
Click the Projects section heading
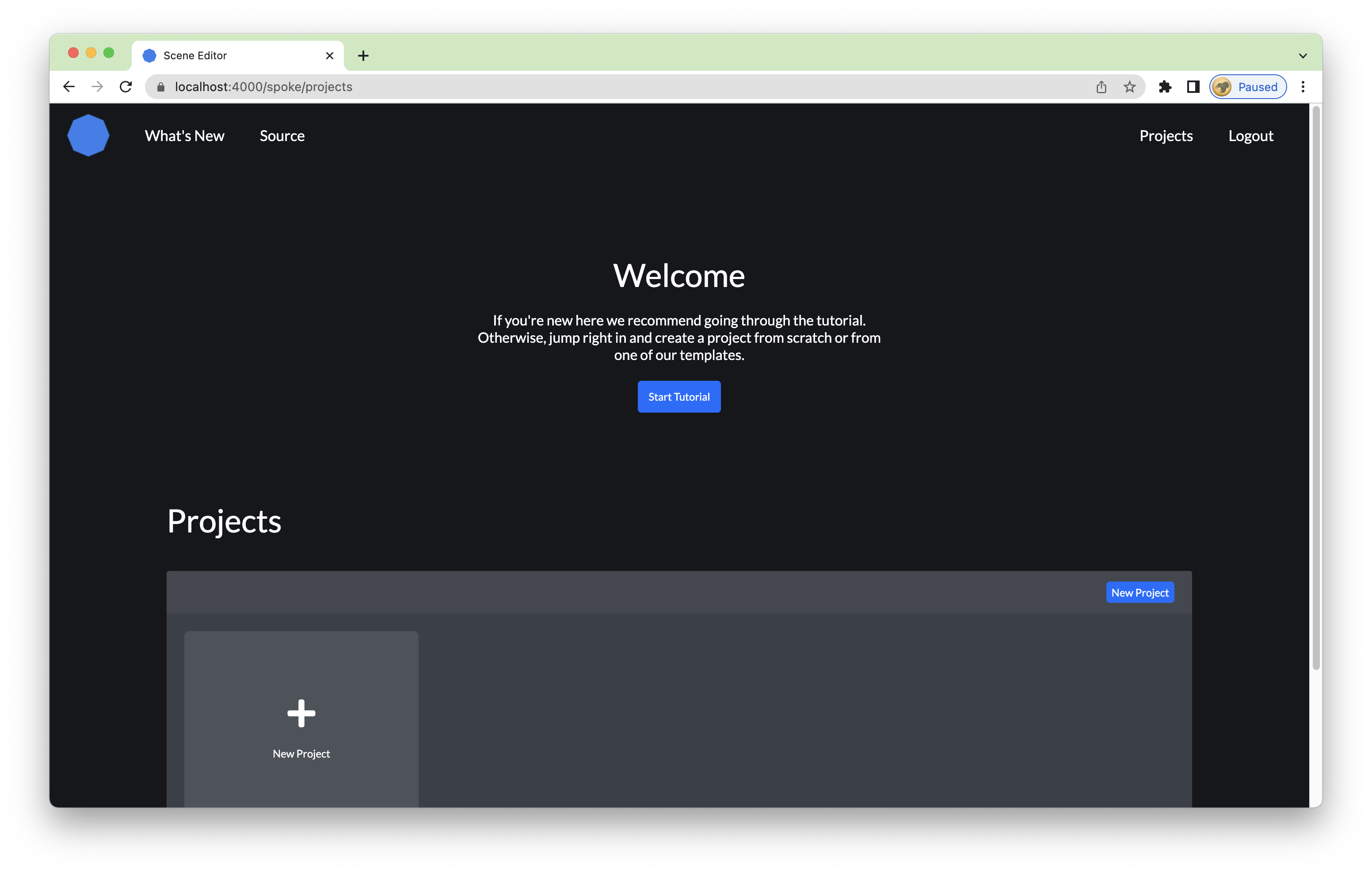pos(224,521)
